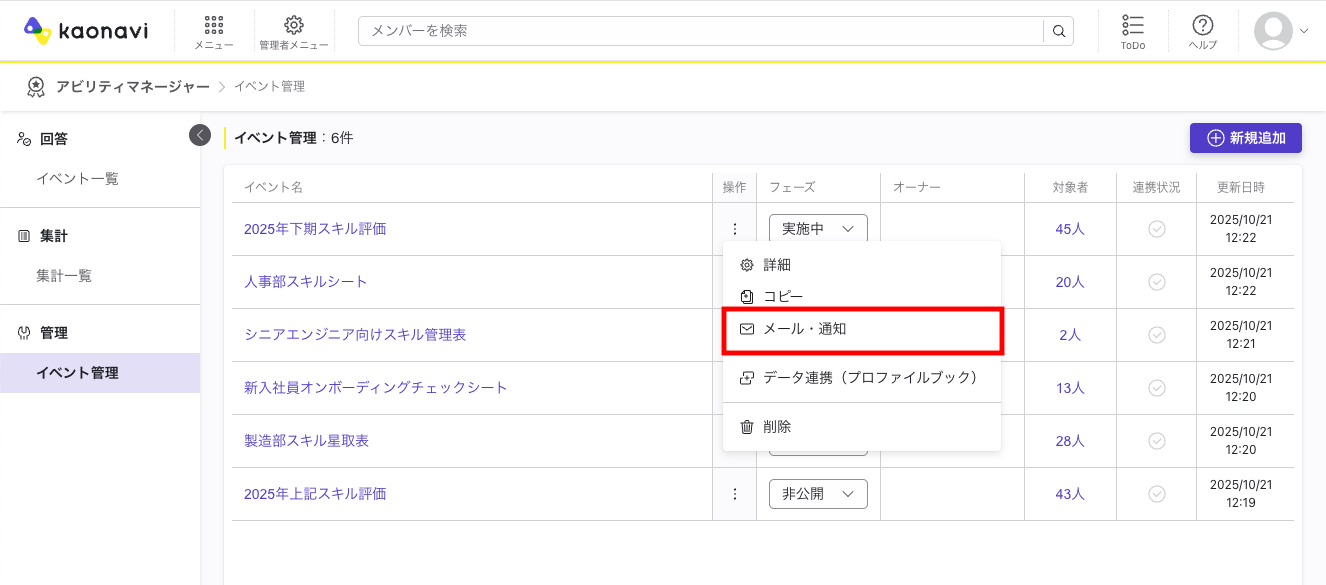
Task: Open the grid Menu icon
Action: (x=213, y=31)
